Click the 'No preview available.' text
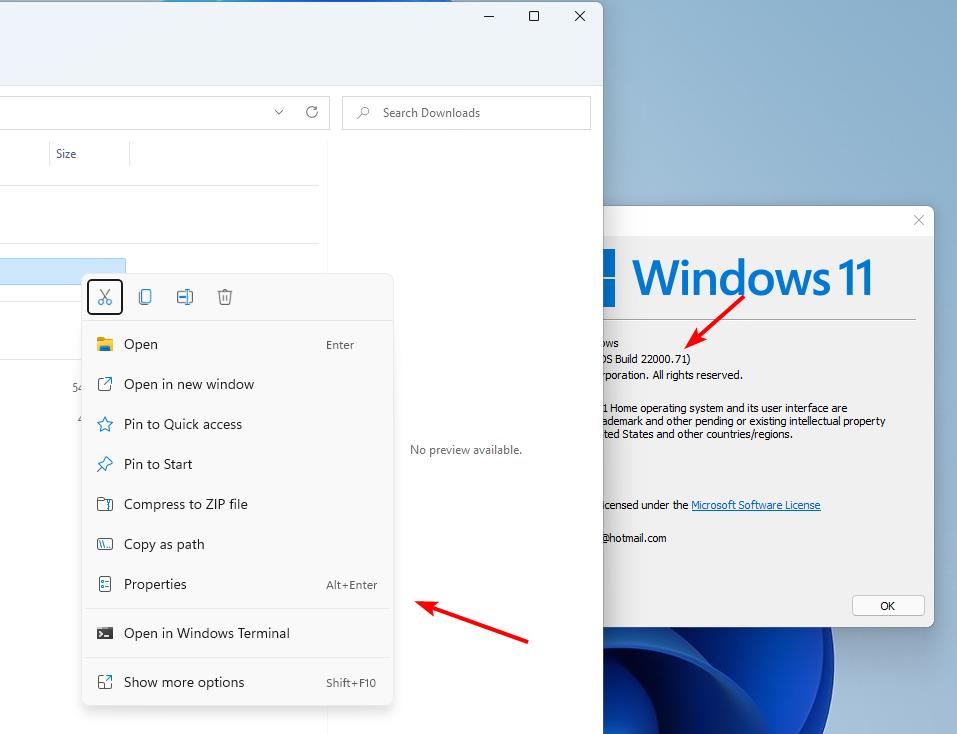957x734 pixels. (466, 450)
